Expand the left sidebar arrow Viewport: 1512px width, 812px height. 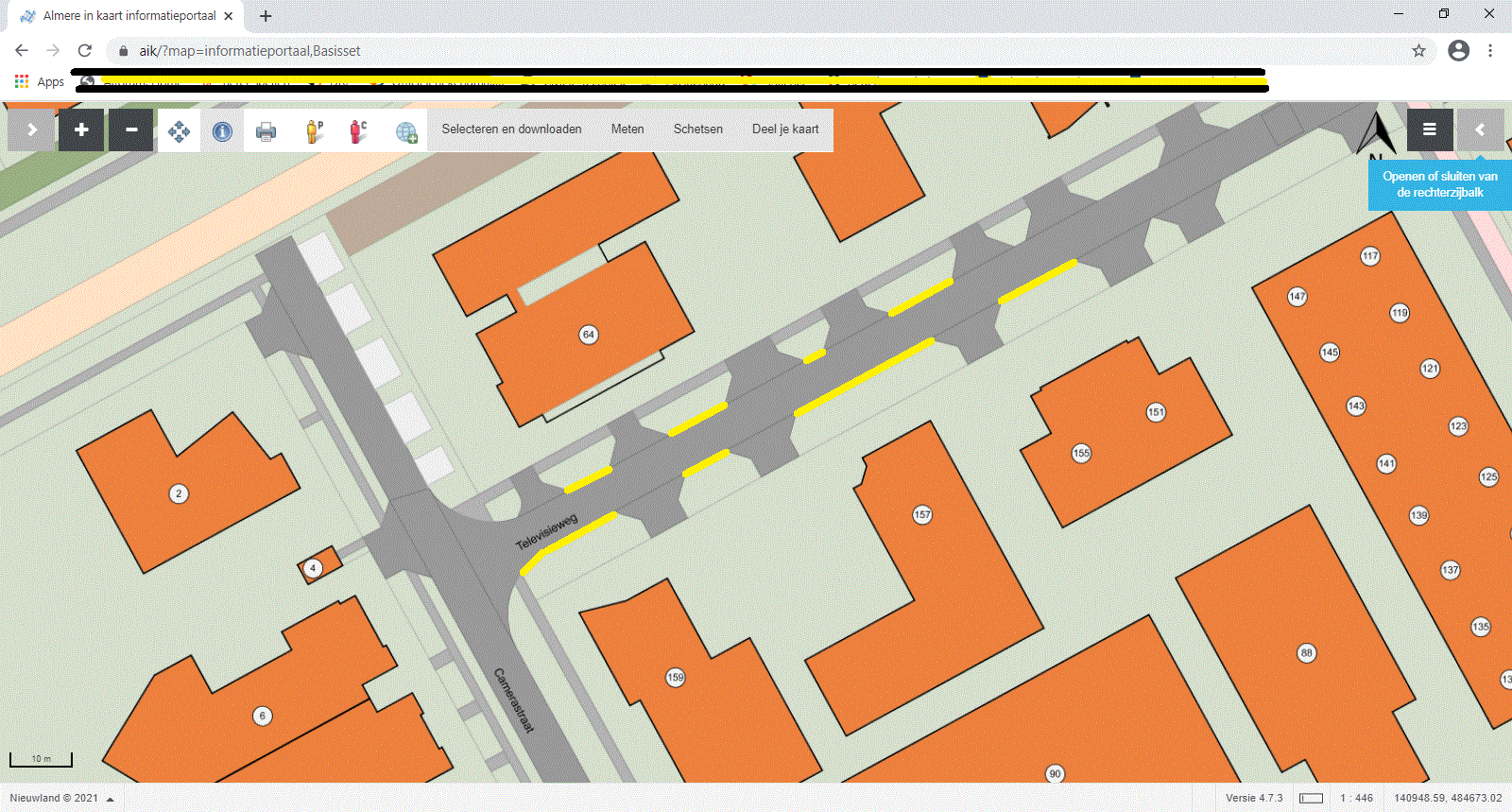click(32, 130)
